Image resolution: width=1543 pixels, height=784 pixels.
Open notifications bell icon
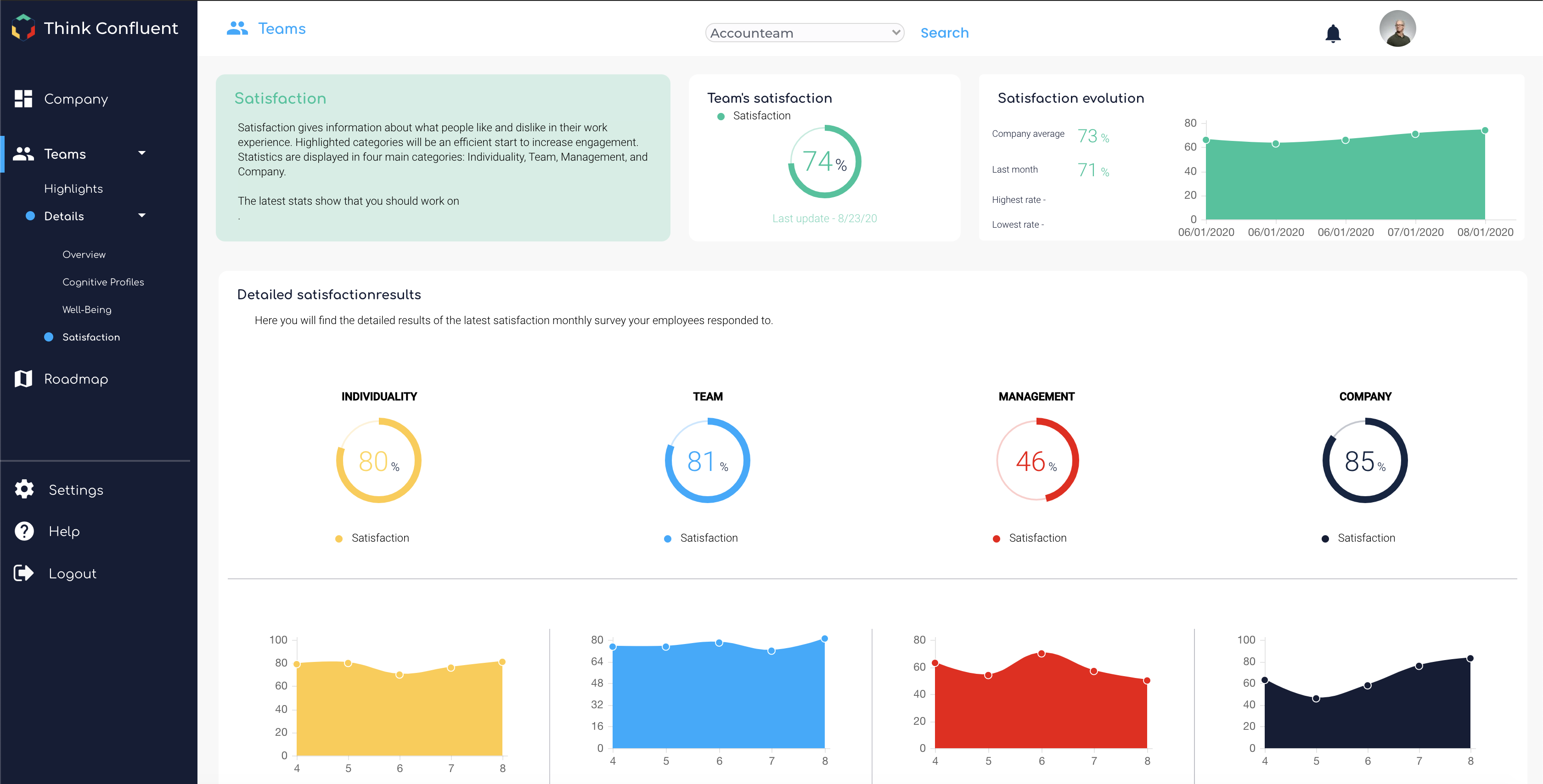(x=1333, y=34)
